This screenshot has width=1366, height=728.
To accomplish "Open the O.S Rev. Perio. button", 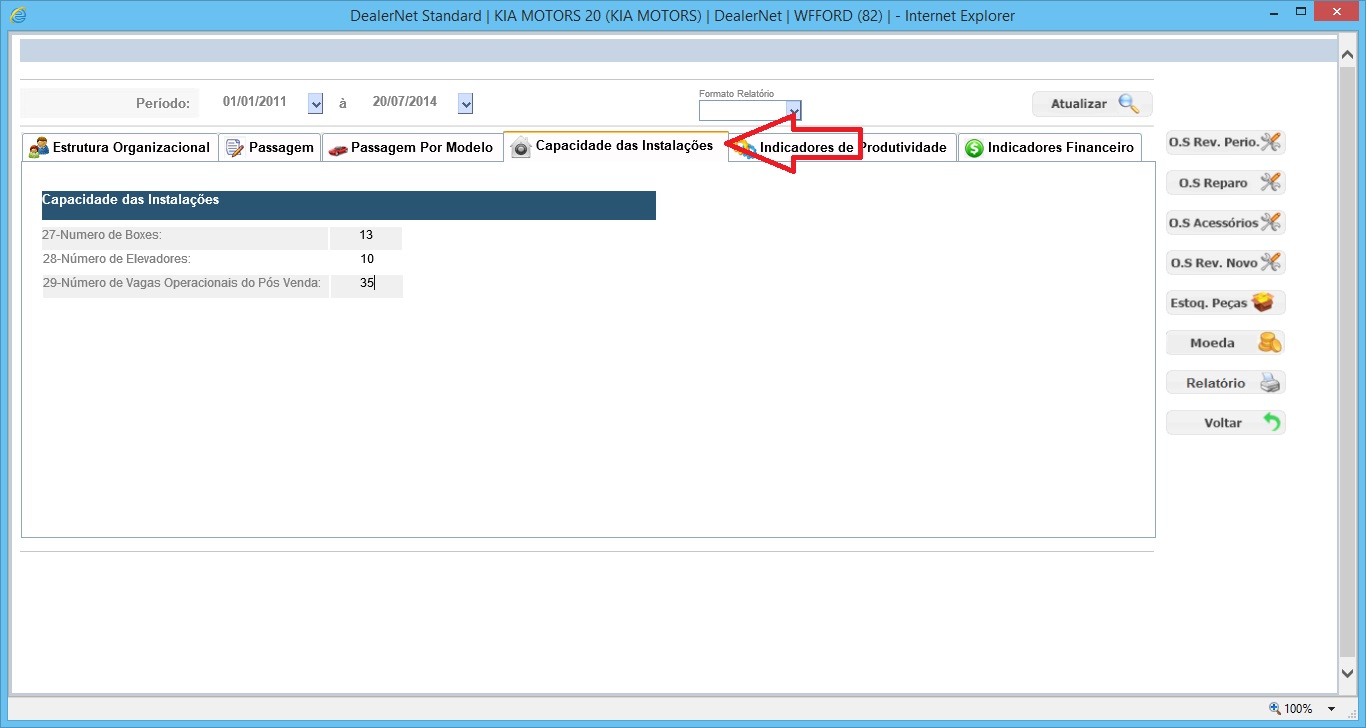I will point(1225,142).
